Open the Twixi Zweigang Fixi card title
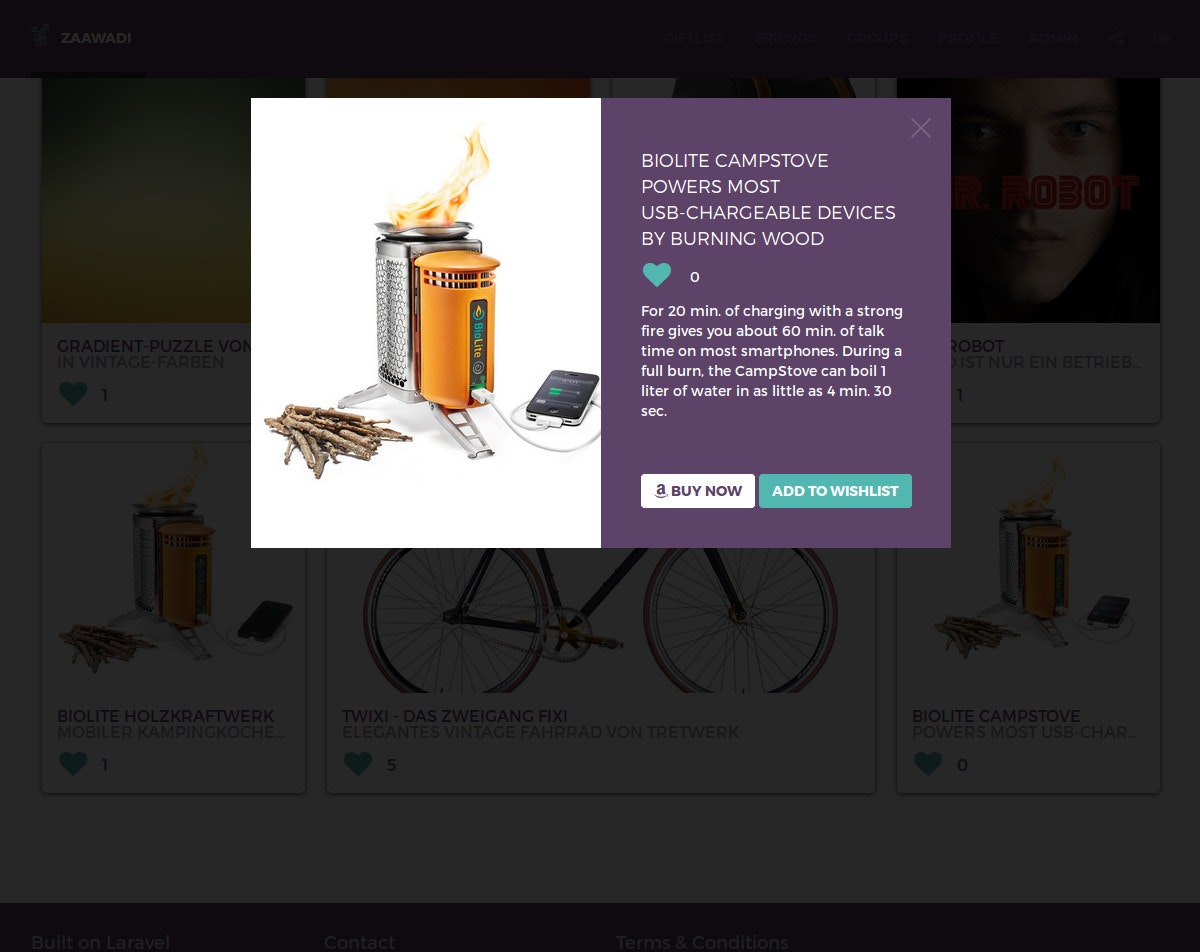The image size is (1200, 952). (x=455, y=716)
